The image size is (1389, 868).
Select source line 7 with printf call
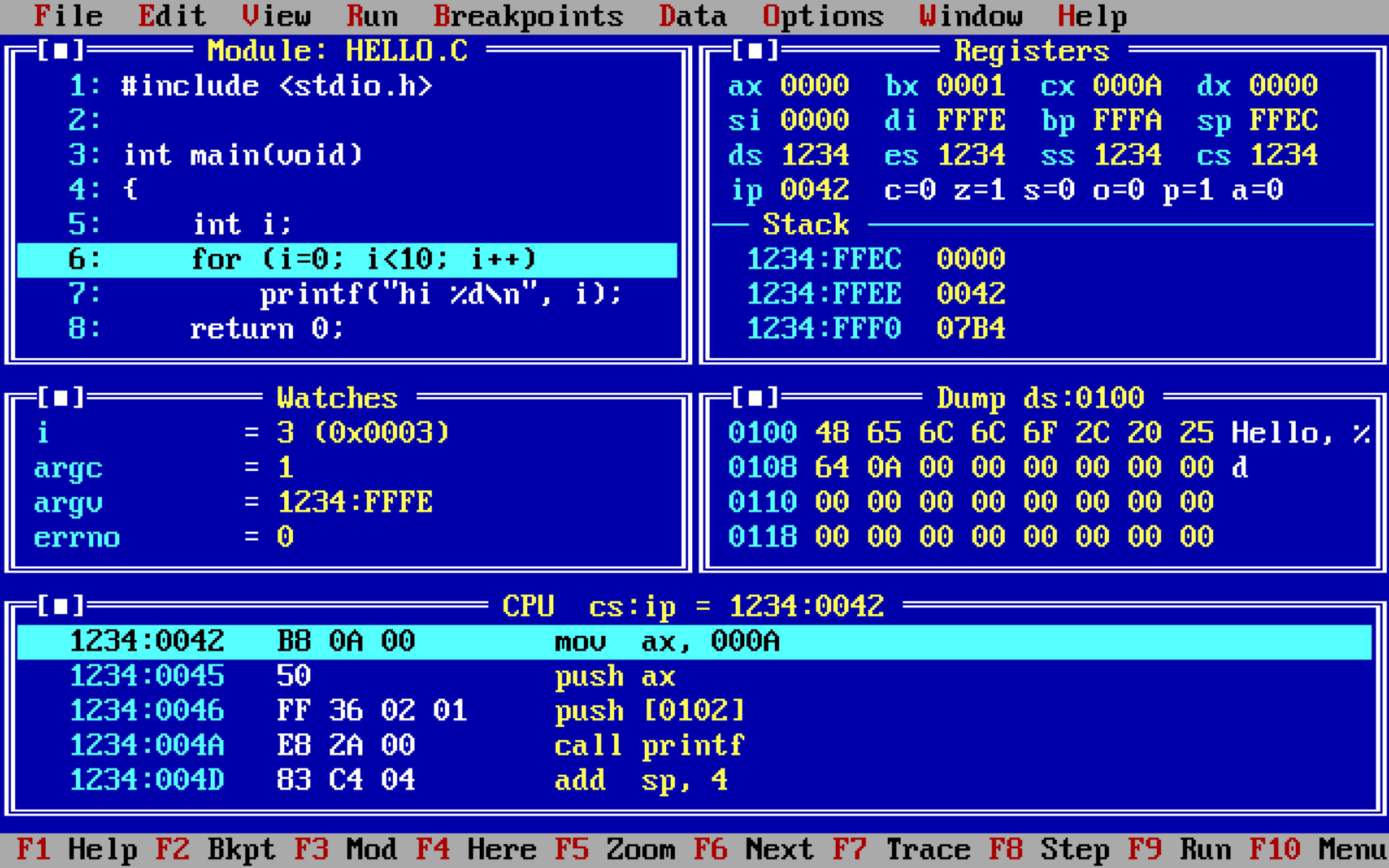[x=347, y=295]
